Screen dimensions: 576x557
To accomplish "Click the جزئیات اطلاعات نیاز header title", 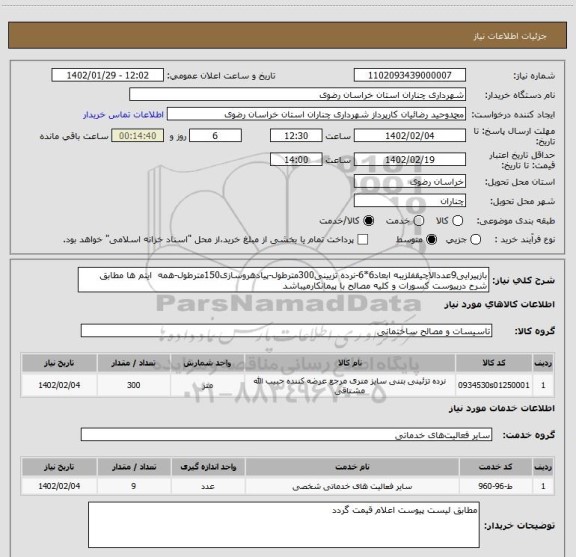I will click(510, 36).
